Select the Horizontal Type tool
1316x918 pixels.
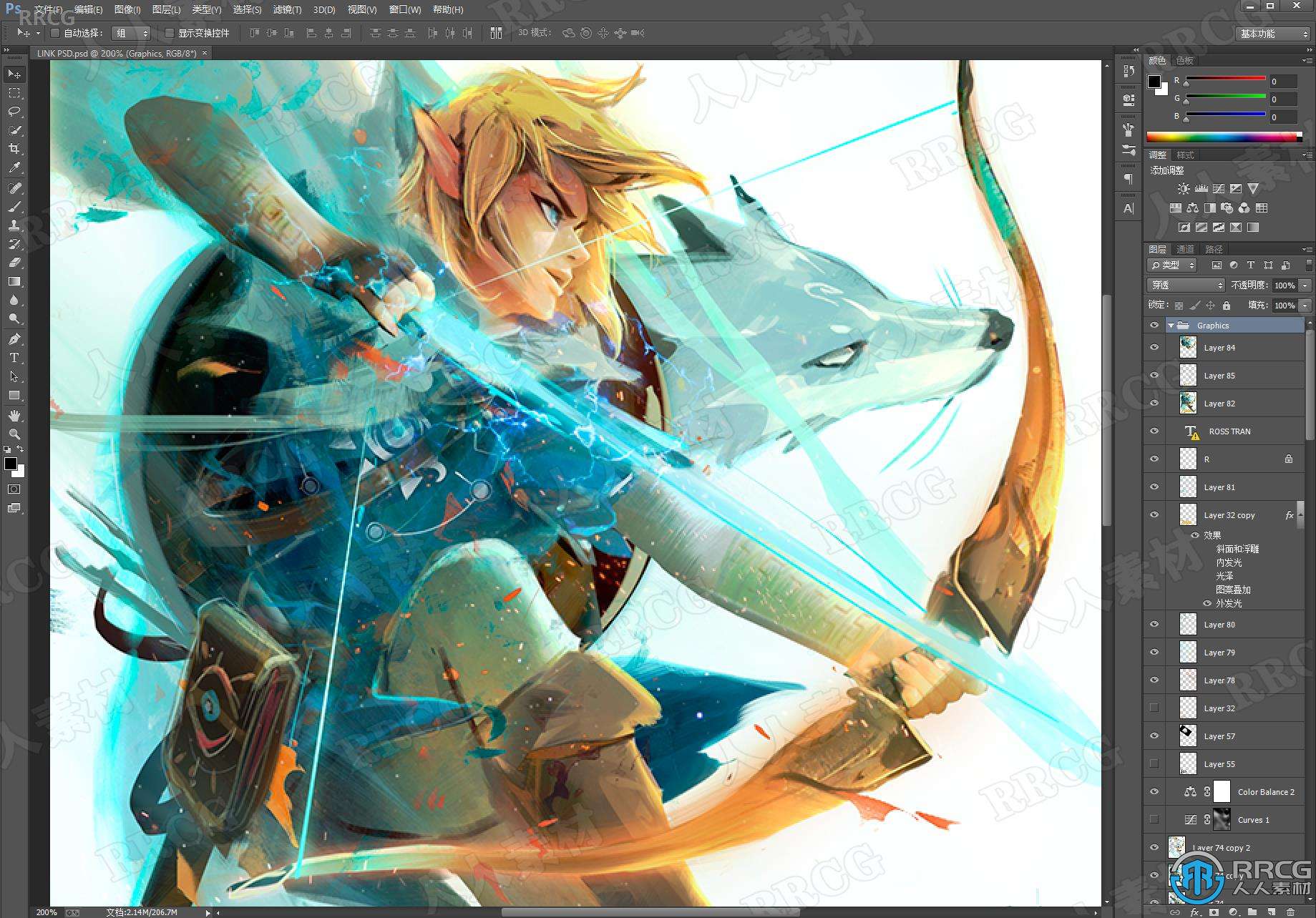tap(14, 358)
